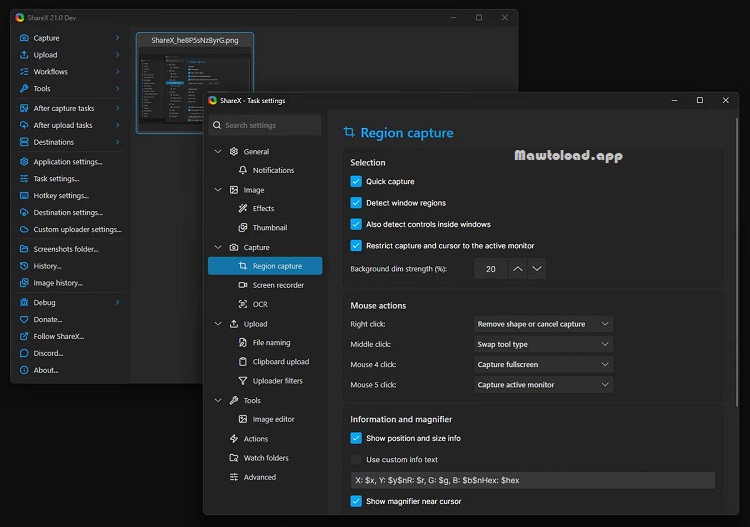
Task: Click the custom info text field
Action: [x=533, y=480]
